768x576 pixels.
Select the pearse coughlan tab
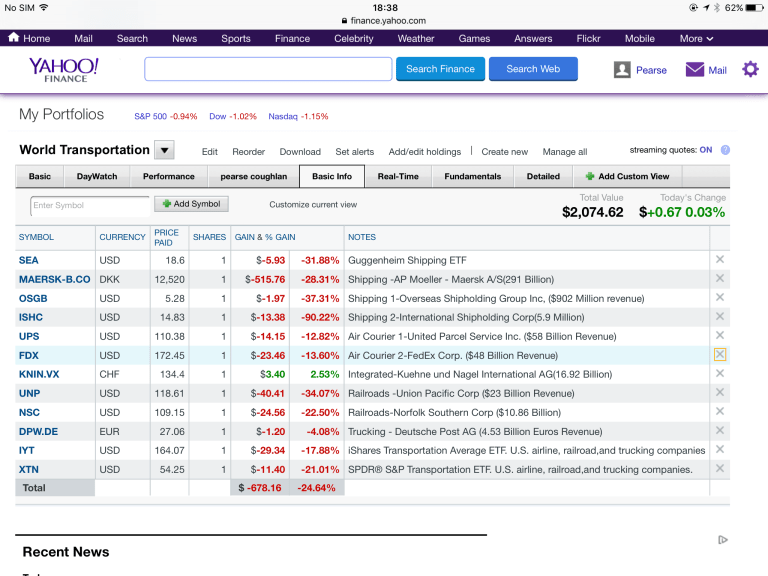coord(254,176)
